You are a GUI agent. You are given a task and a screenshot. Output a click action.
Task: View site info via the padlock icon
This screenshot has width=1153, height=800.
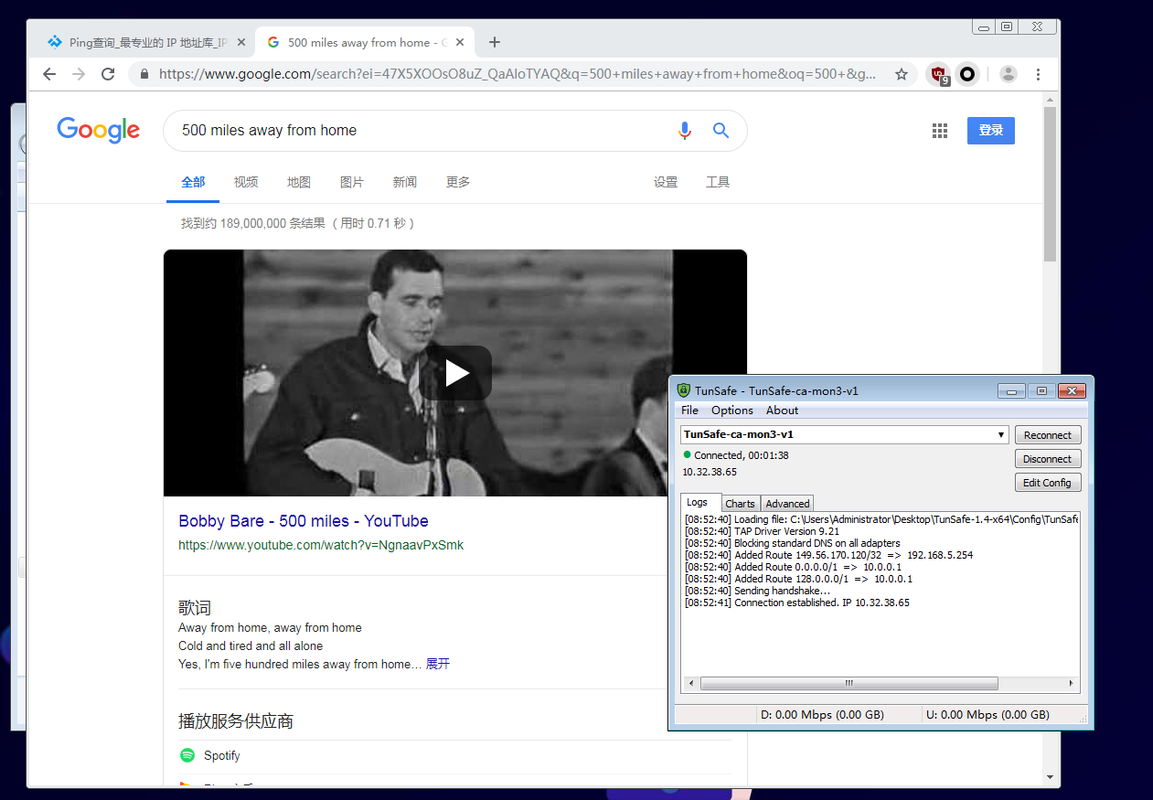click(x=144, y=74)
